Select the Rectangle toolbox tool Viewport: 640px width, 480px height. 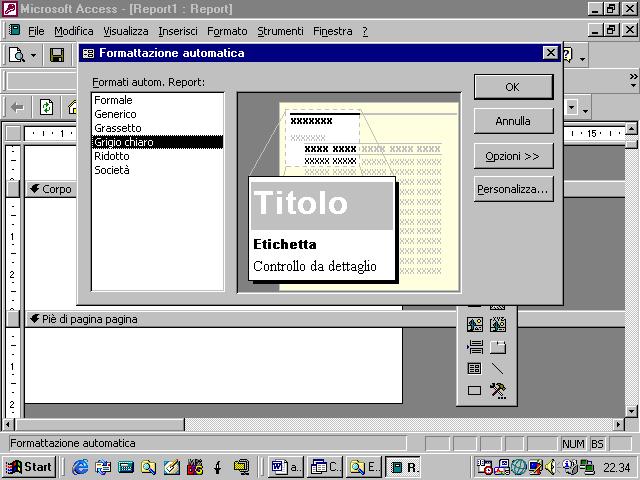click(475, 391)
